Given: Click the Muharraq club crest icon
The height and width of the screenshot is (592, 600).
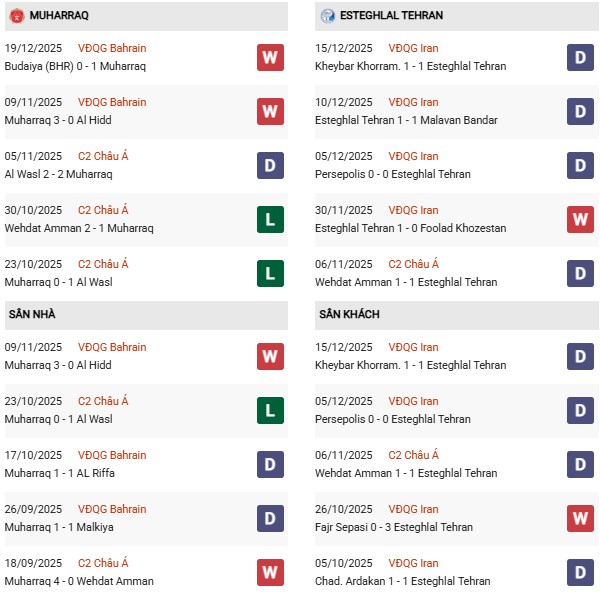Looking at the screenshot, I should pos(17,16).
